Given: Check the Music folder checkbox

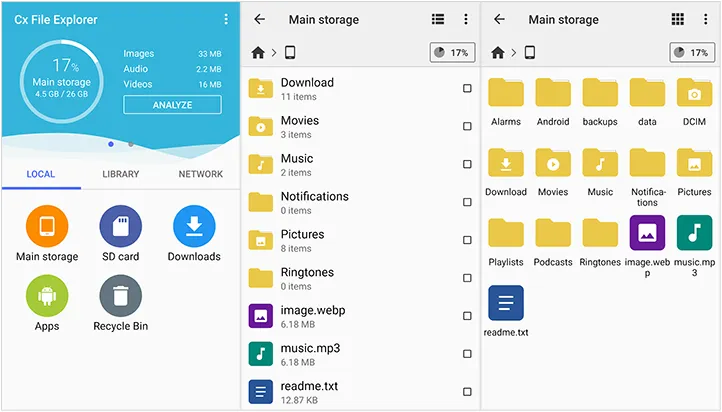Looking at the screenshot, I should [x=467, y=164].
